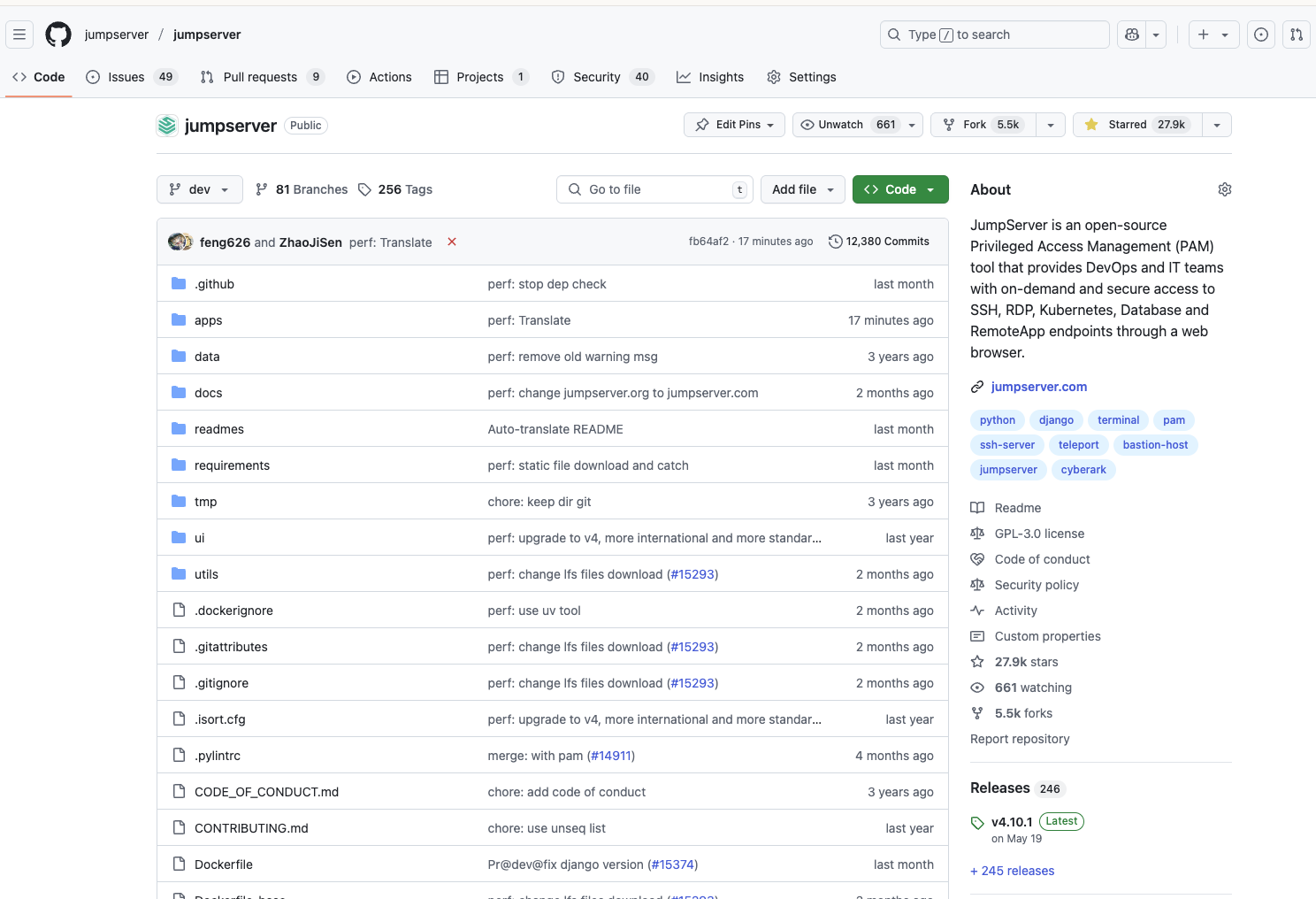Click the Copilot chat icon
The height and width of the screenshot is (899, 1316).
pyautogui.click(x=1132, y=35)
